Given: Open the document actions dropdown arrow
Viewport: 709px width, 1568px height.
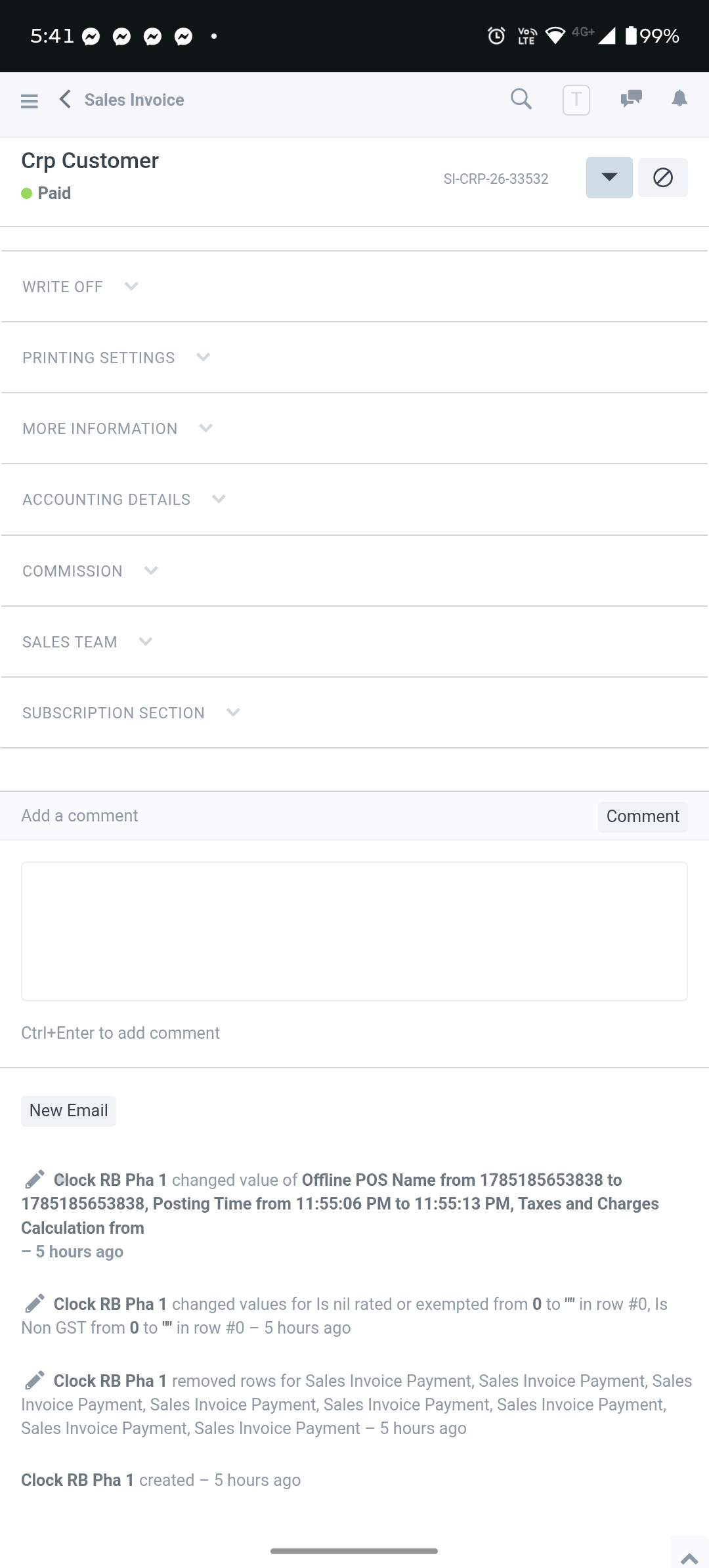Looking at the screenshot, I should pos(609,177).
